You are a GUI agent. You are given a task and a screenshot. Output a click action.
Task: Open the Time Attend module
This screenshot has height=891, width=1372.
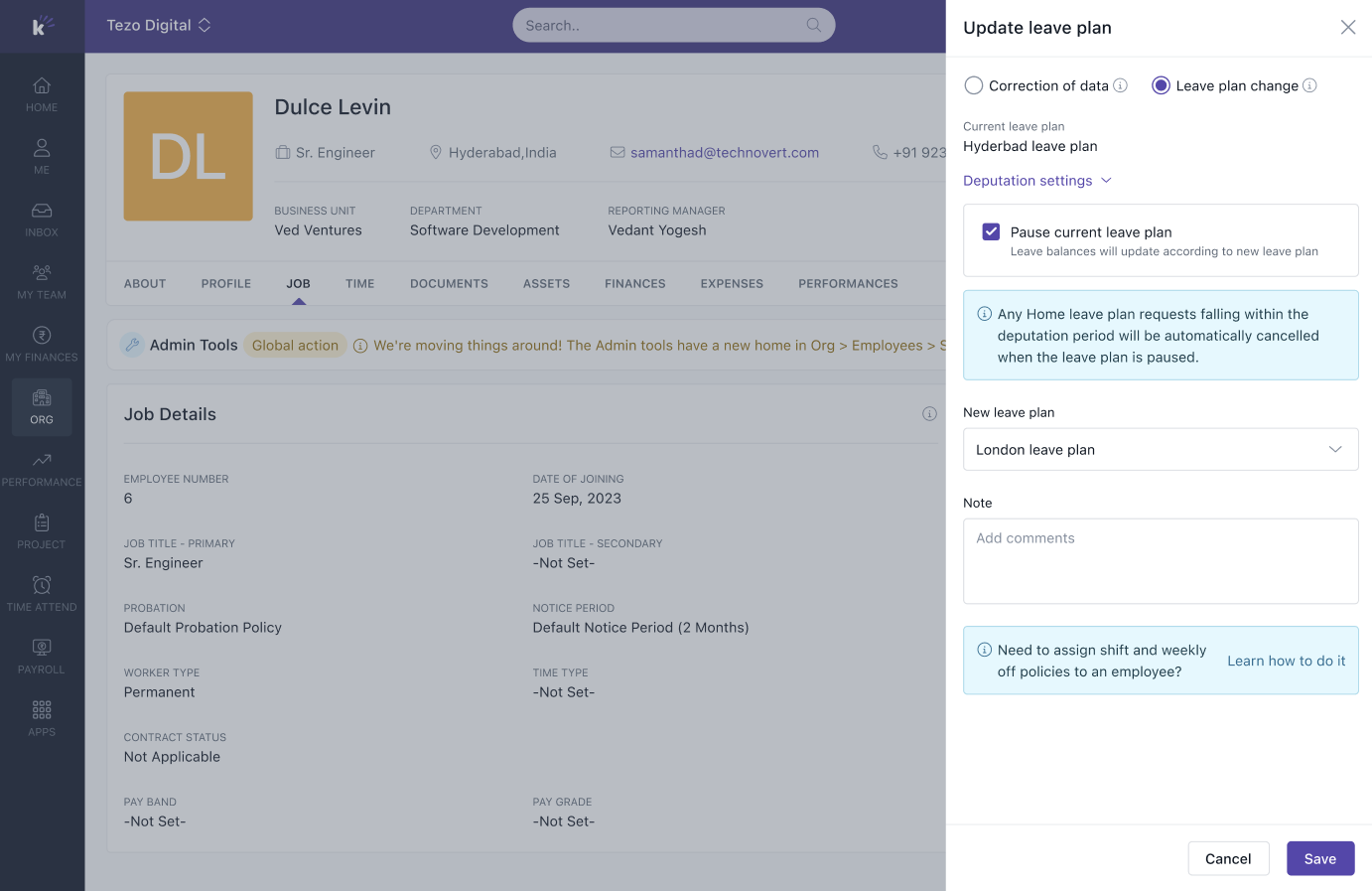42,594
